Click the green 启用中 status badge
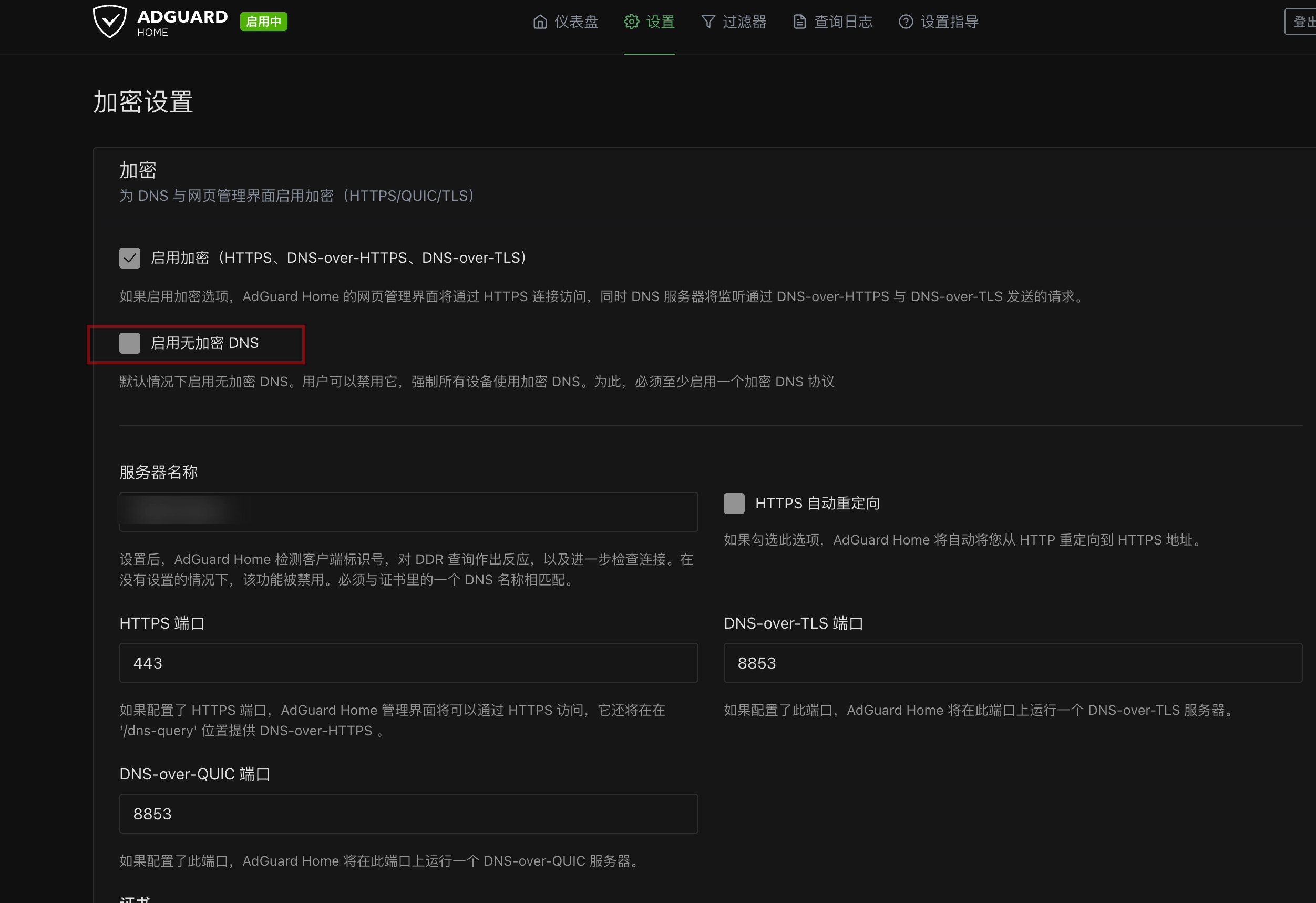 pos(263,22)
